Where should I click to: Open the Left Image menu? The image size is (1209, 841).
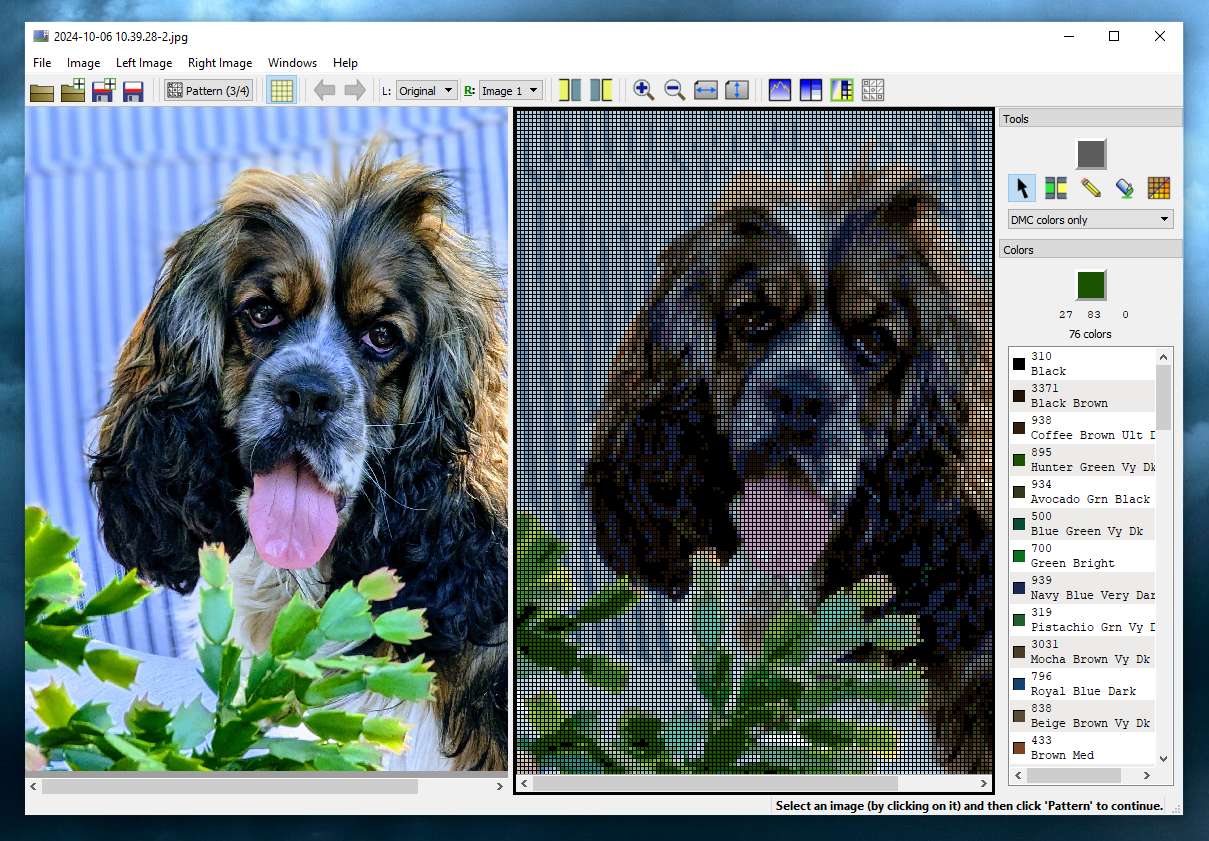pyautogui.click(x=144, y=63)
